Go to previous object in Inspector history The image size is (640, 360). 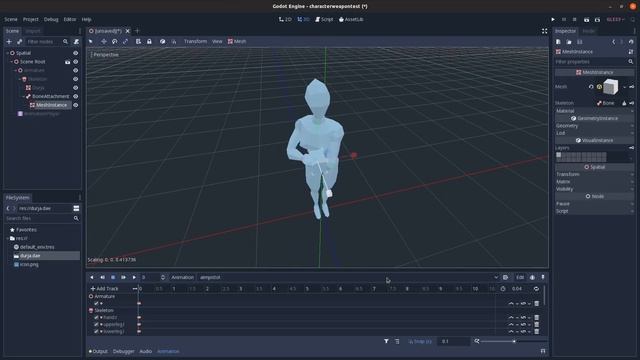coord(613,42)
